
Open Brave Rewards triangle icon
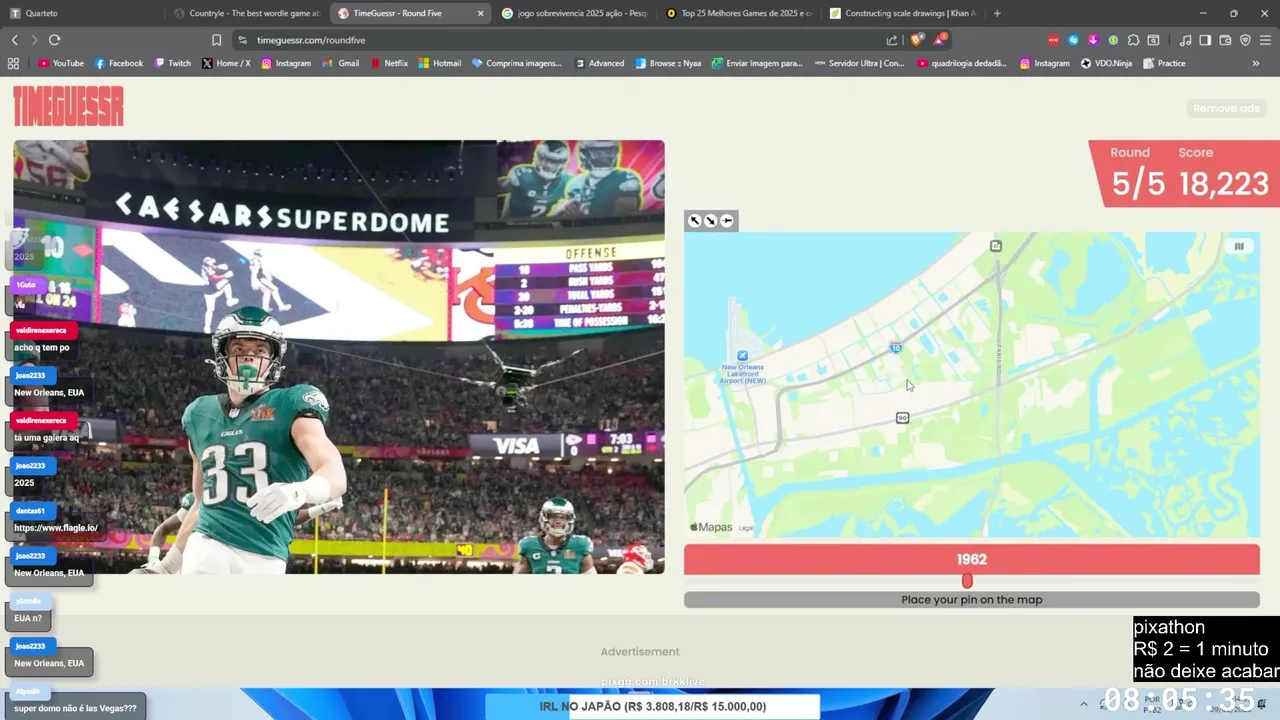(939, 40)
